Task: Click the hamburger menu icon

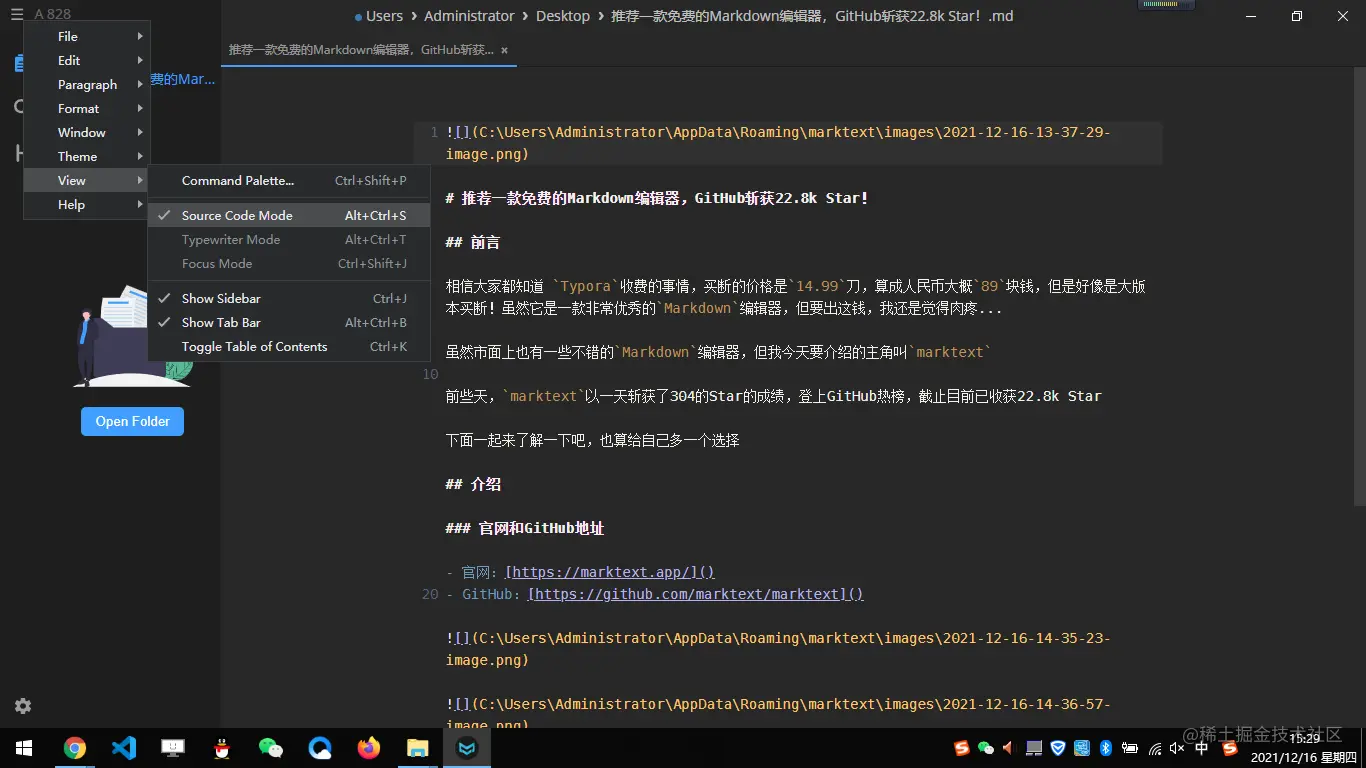Action: tap(17, 14)
